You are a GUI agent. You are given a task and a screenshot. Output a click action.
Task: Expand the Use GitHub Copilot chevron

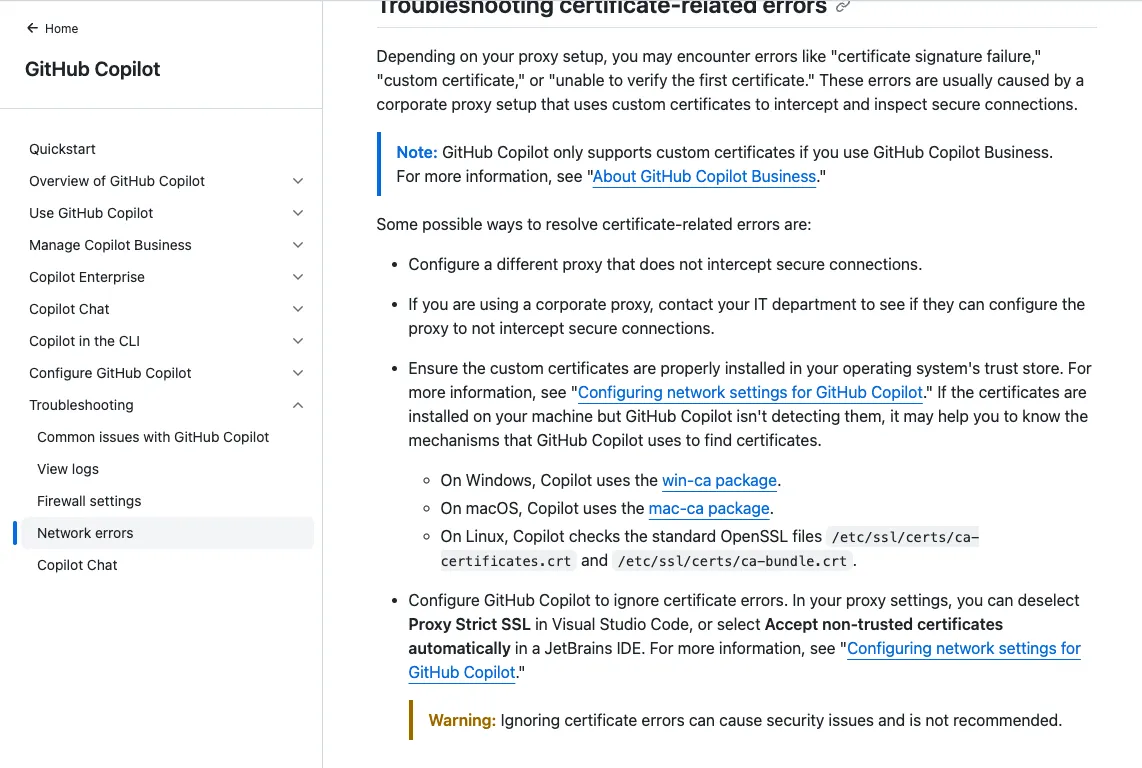tap(298, 213)
